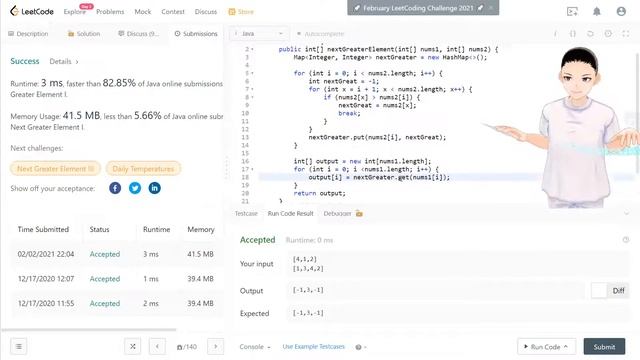Open submission Details link
Screen dimensions: 640x360
[64, 62]
